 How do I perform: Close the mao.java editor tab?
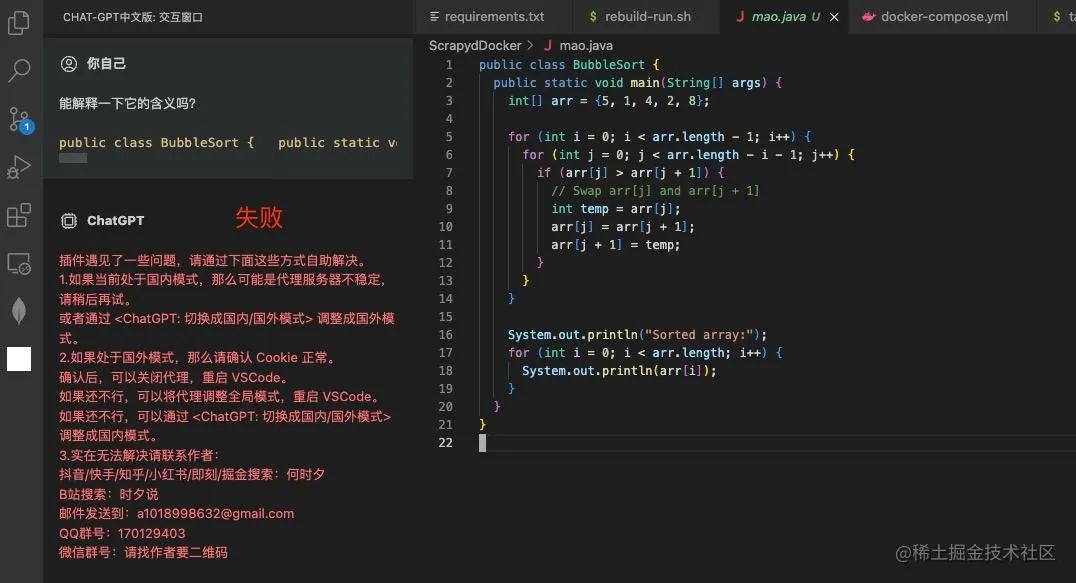click(836, 17)
